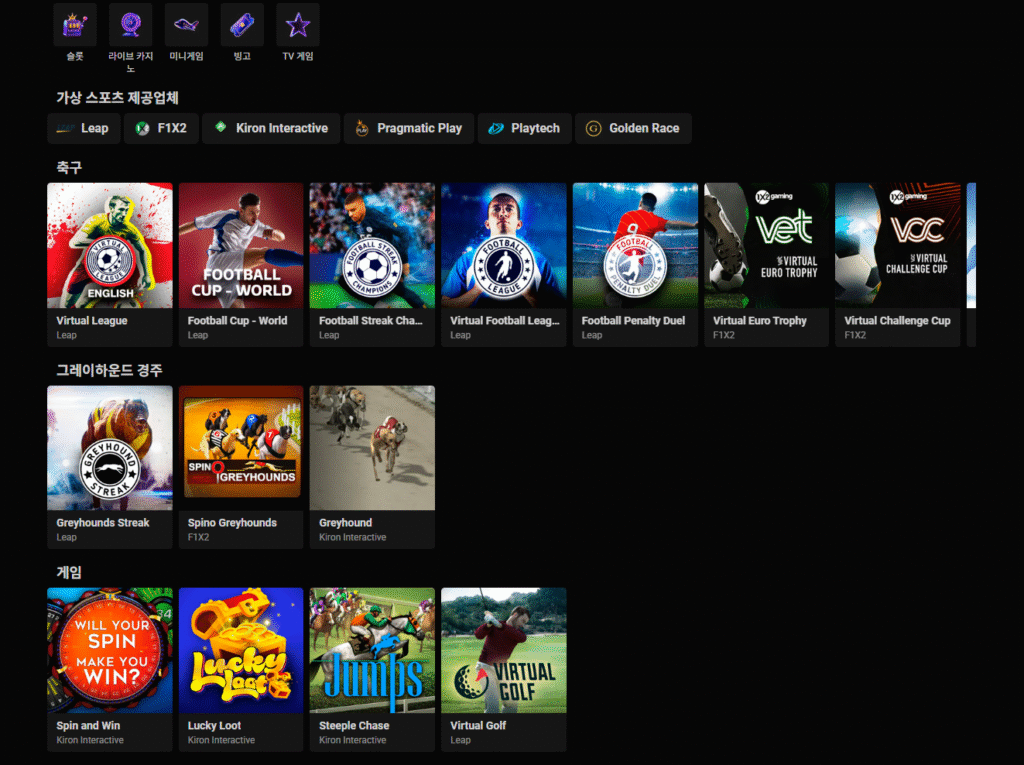Click the 빙고 bingo ticket icon

pyautogui.click(x=242, y=25)
